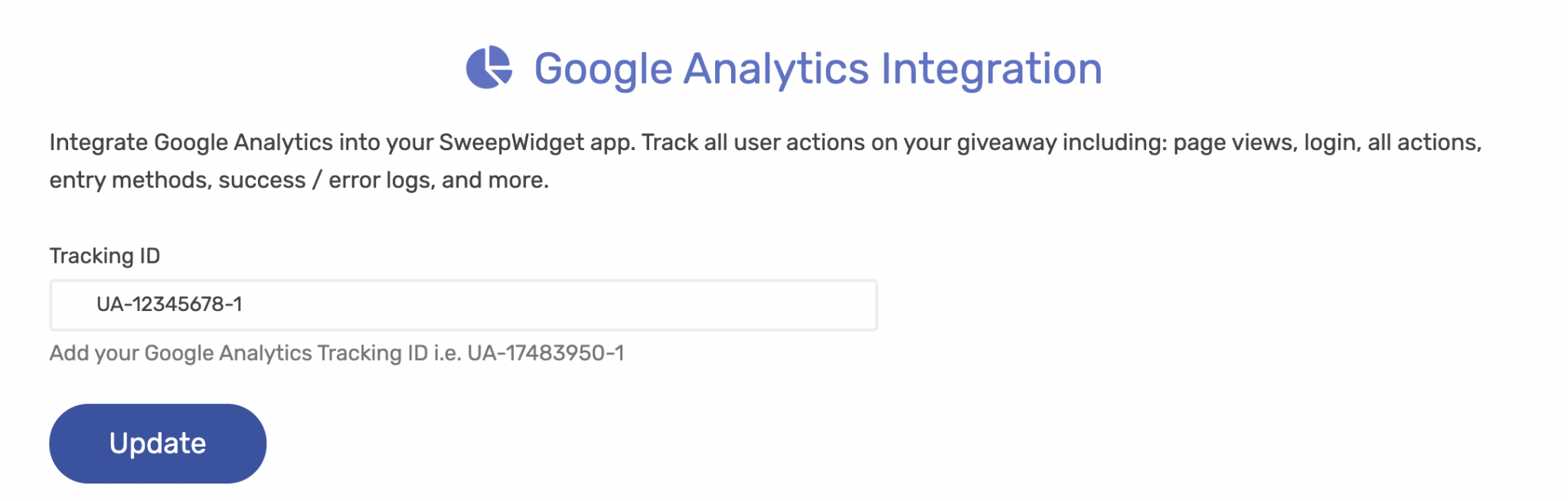Click the rounded Update action button
This screenshot has height=501, width=1568.
click(157, 443)
